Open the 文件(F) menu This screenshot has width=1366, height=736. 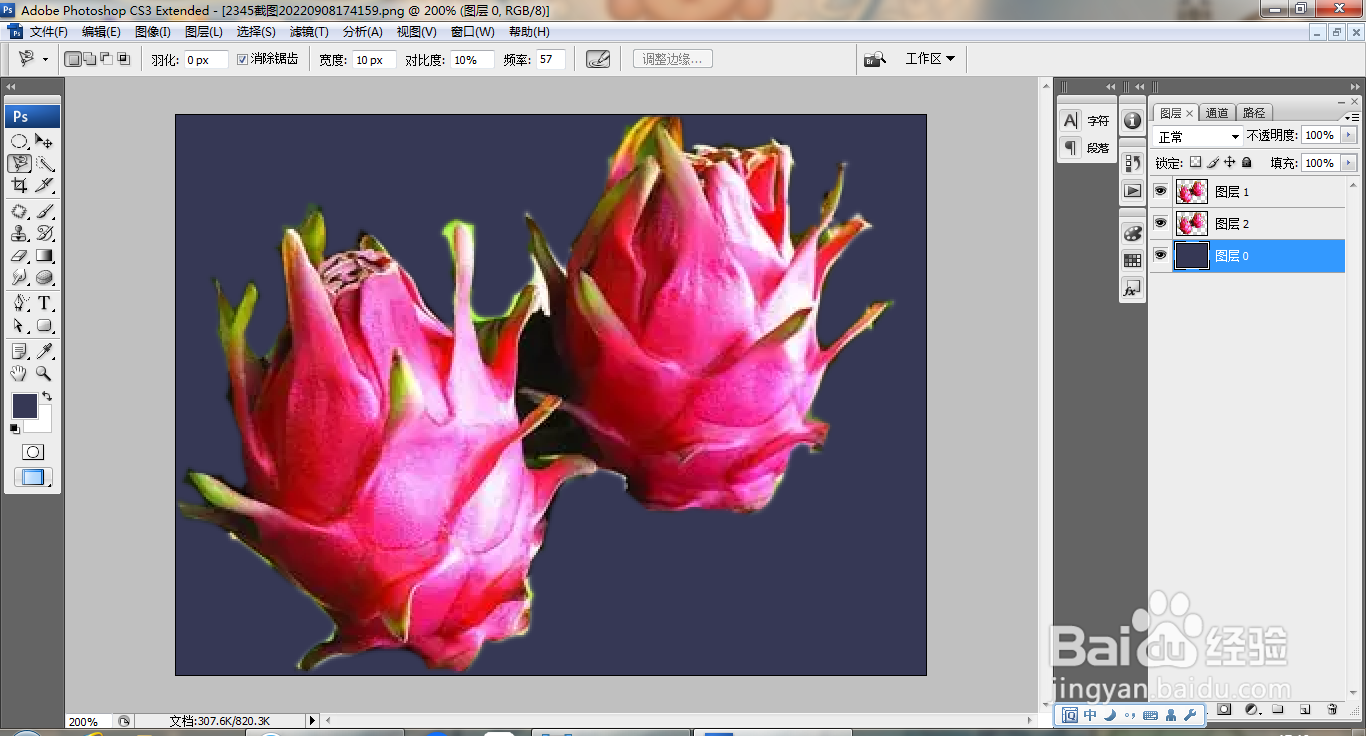[49, 32]
